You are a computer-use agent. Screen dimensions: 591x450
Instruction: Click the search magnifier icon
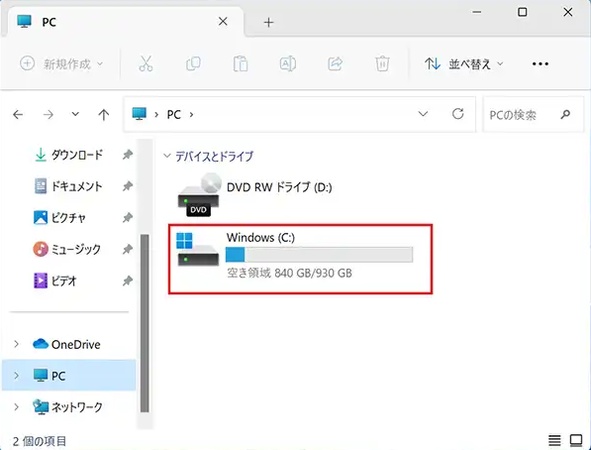click(x=565, y=114)
